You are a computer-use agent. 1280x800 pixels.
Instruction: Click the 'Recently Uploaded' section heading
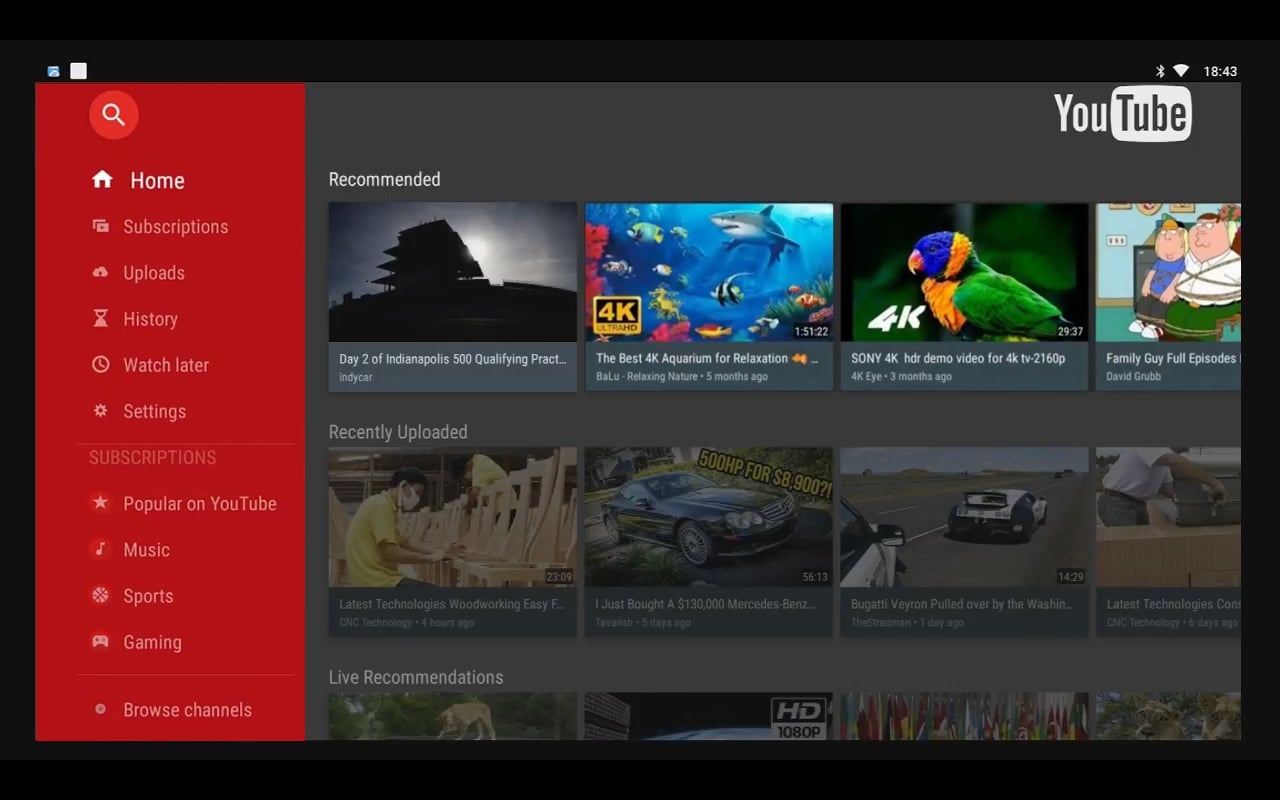pos(398,433)
